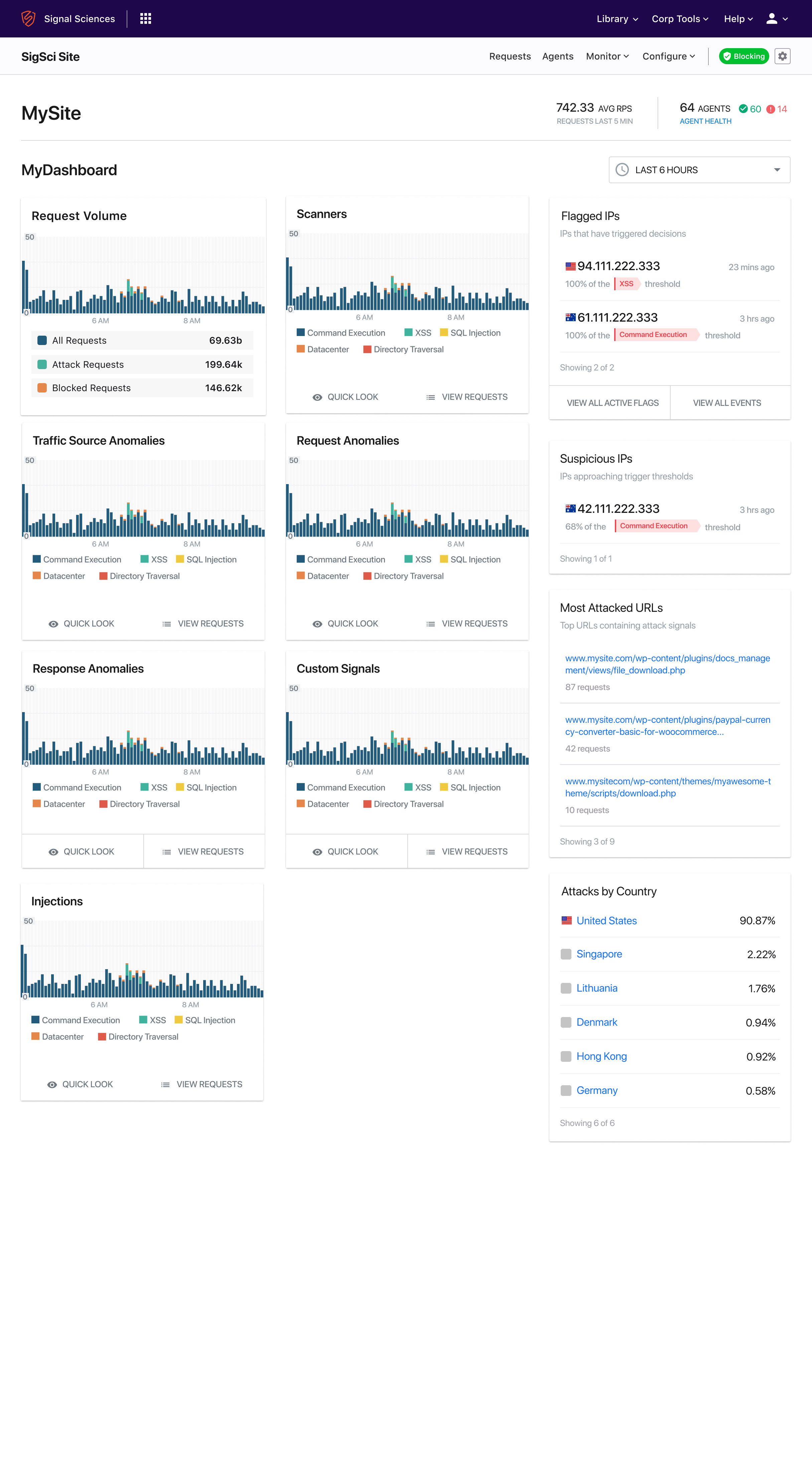
Task: Go to the Requests tab
Action: (510, 56)
